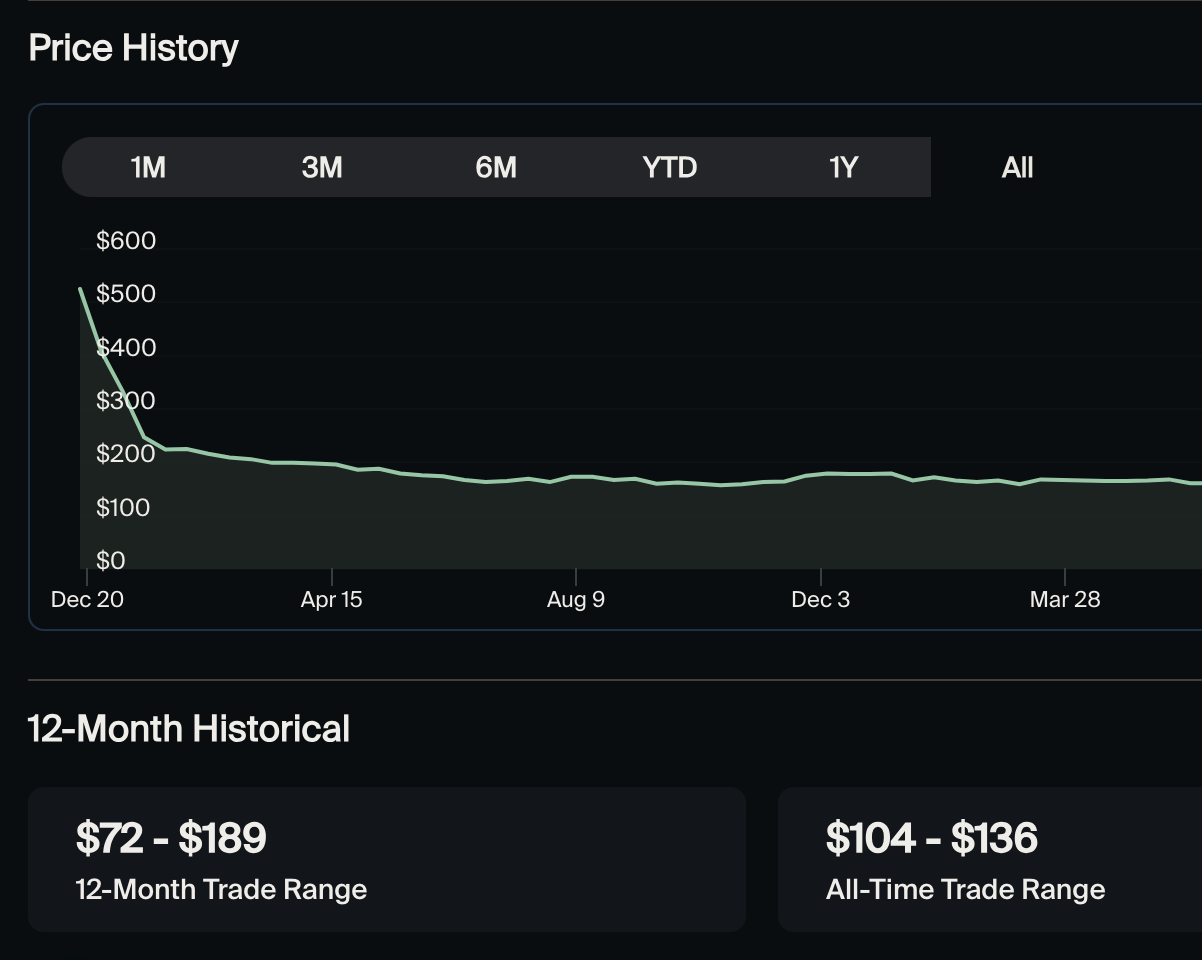The width and height of the screenshot is (1202, 960).
Task: Click the $104 - $136 range value
Action: click(930, 838)
